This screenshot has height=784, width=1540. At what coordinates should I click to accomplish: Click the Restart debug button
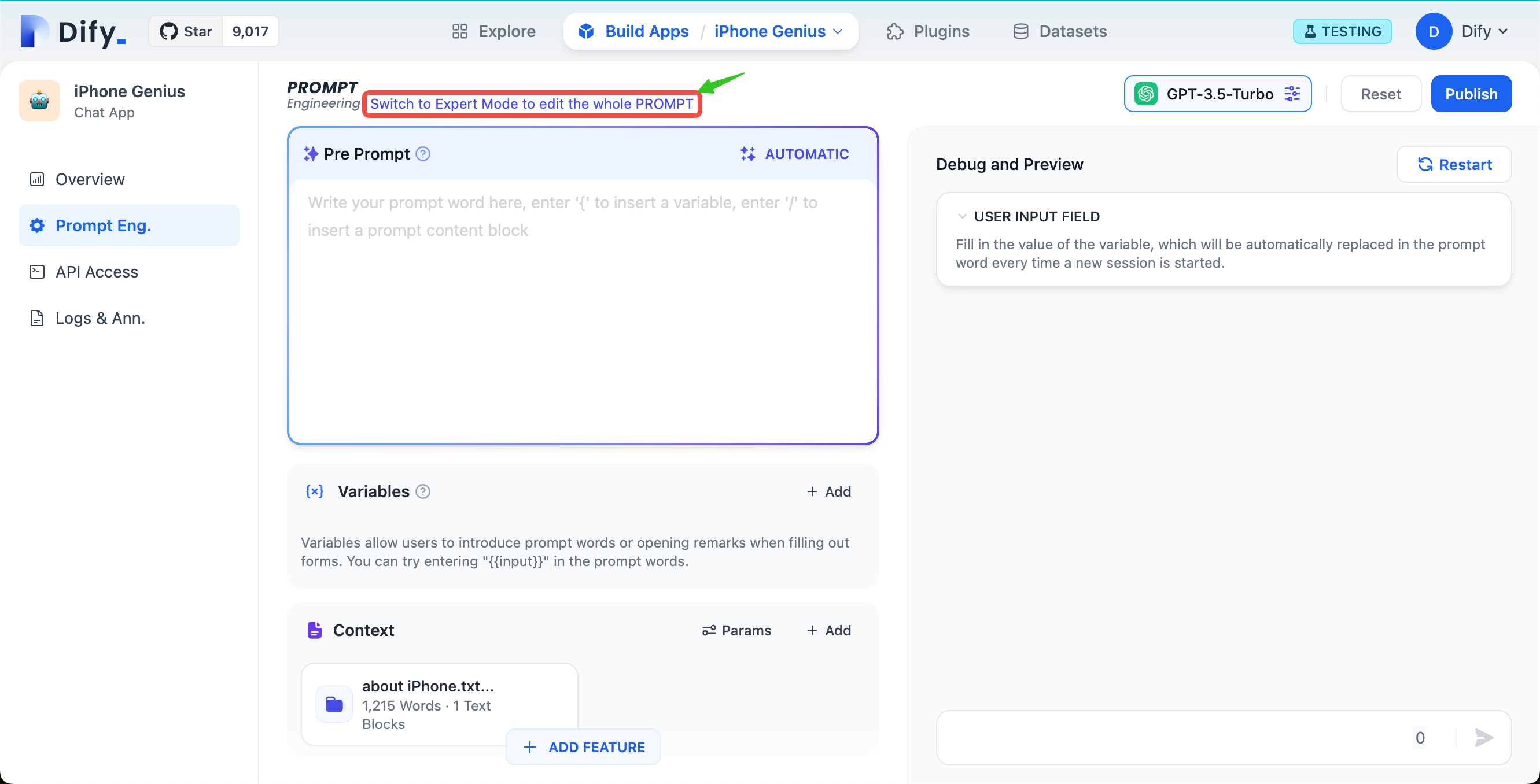tap(1454, 164)
